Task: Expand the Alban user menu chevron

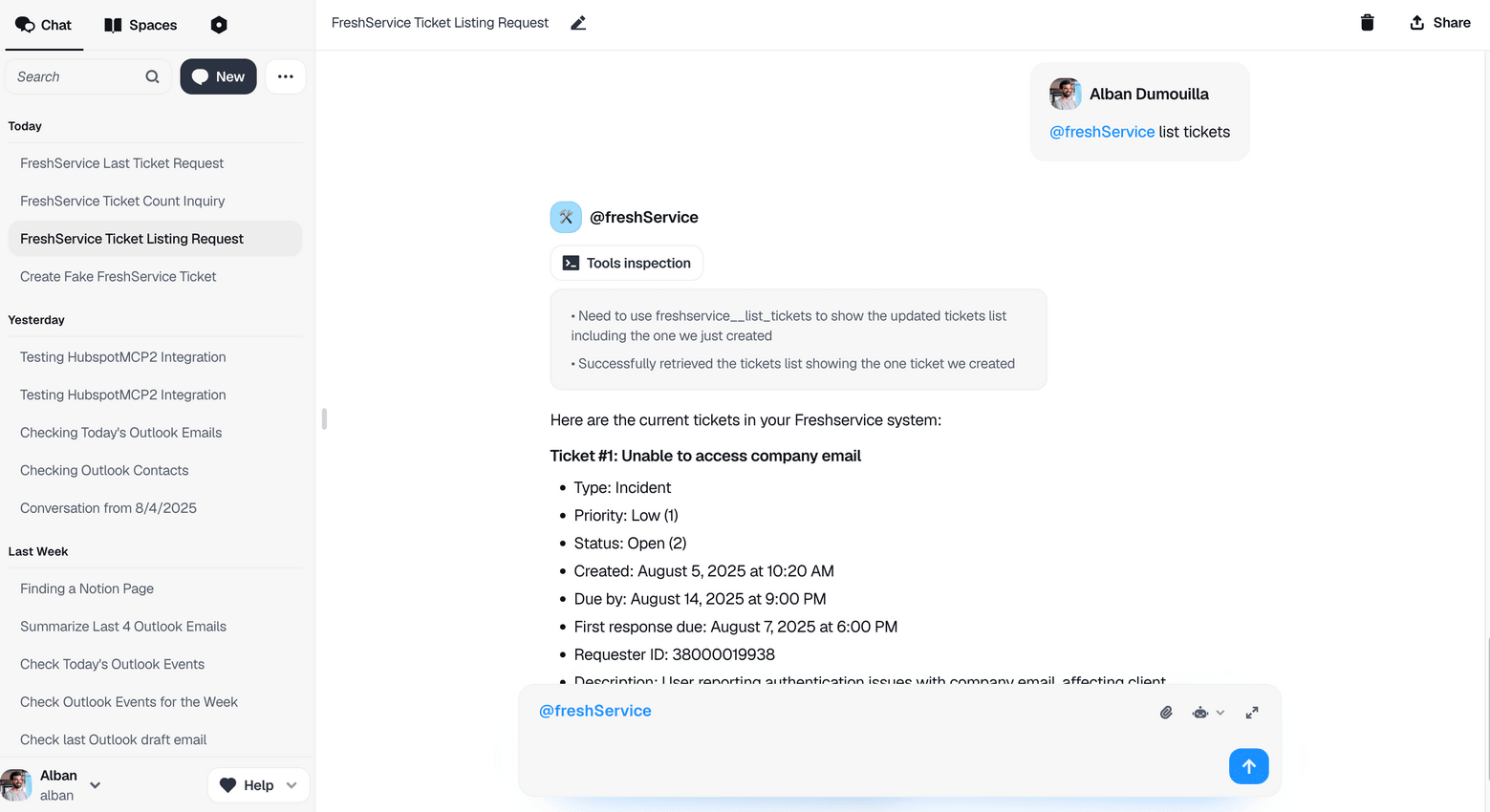Action: pos(96,785)
